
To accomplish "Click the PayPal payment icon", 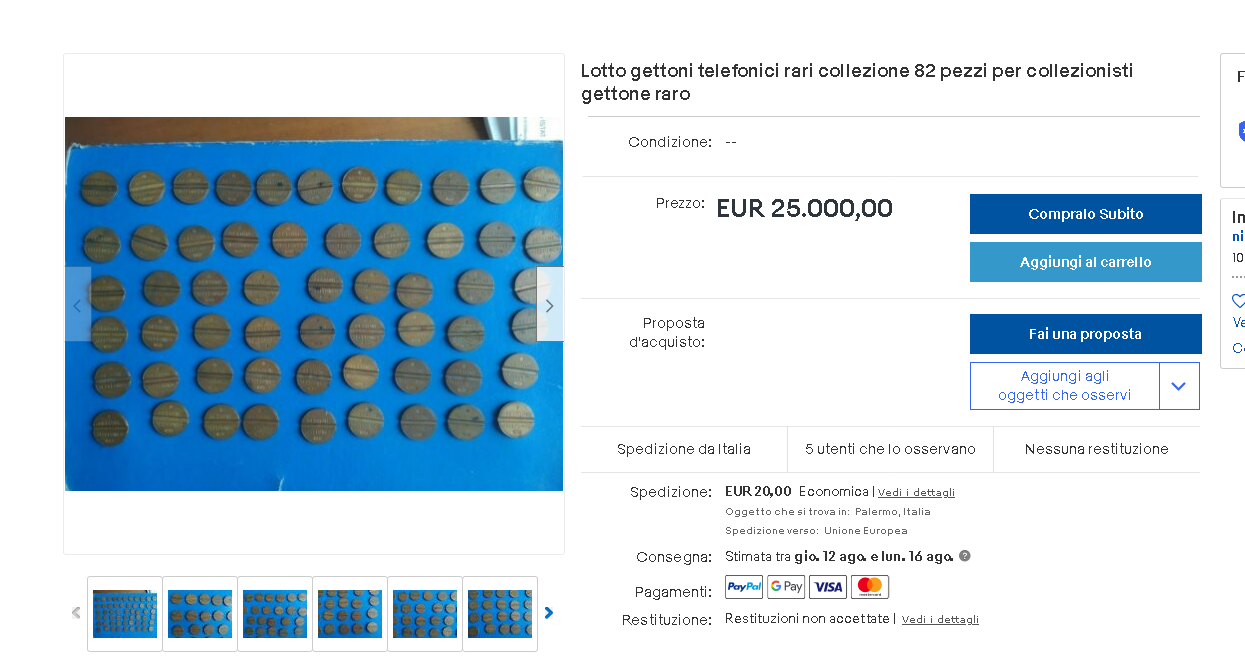I will coord(744,587).
